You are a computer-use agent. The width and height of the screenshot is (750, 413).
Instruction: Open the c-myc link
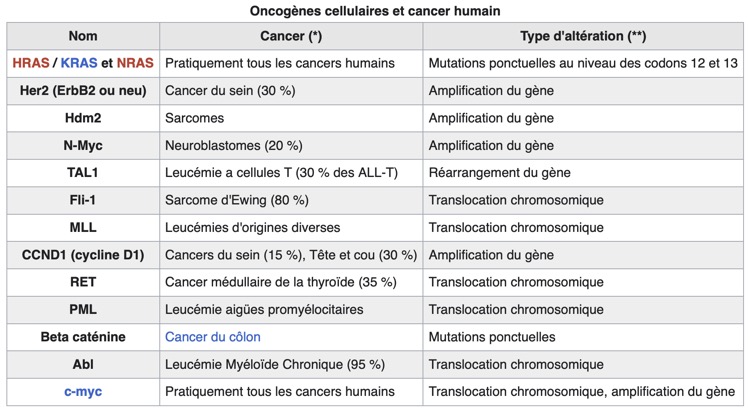pyautogui.click(x=83, y=392)
